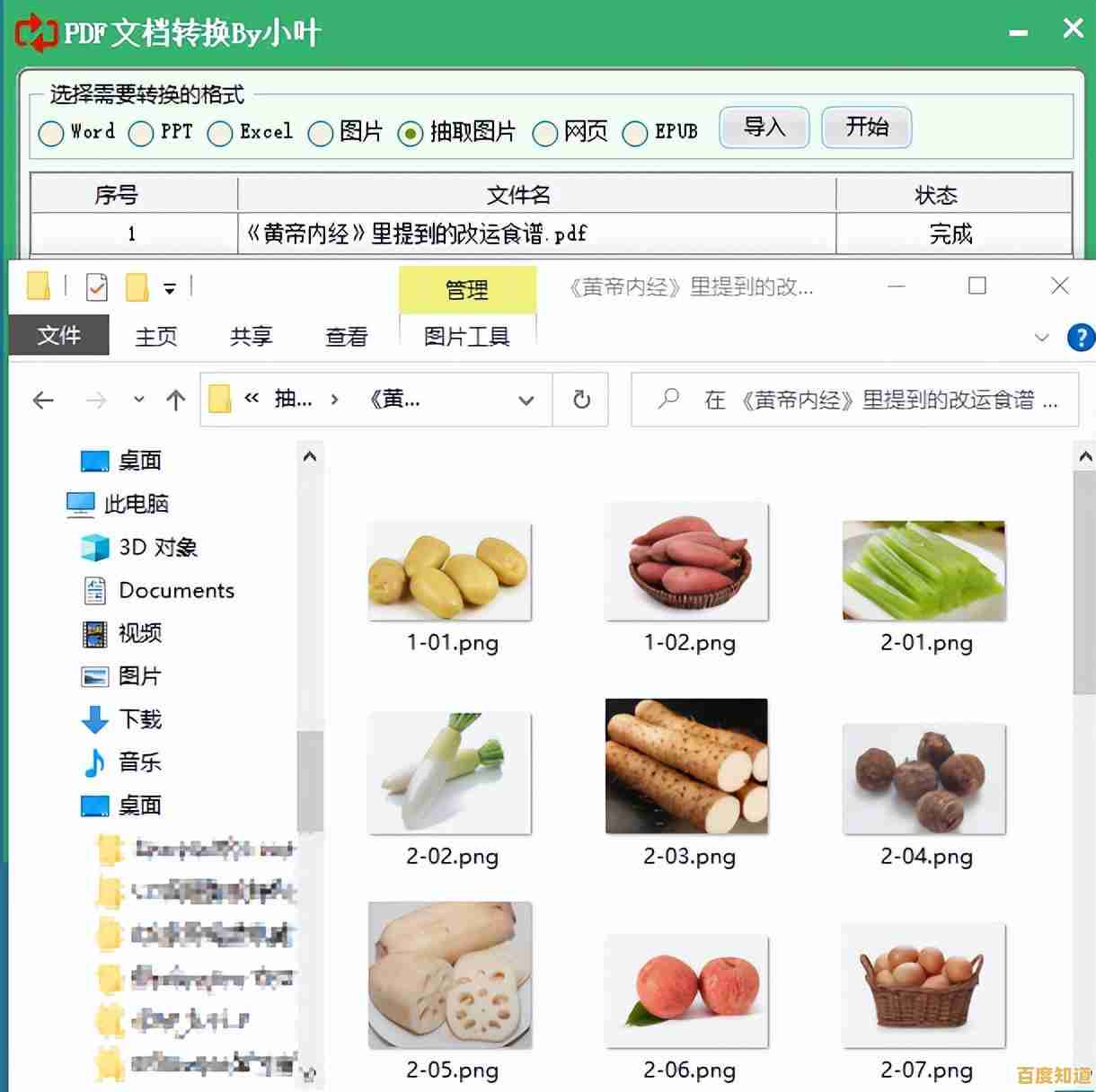
Task: Select the 抽取图片 radio button
Action: (x=411, y=133)
